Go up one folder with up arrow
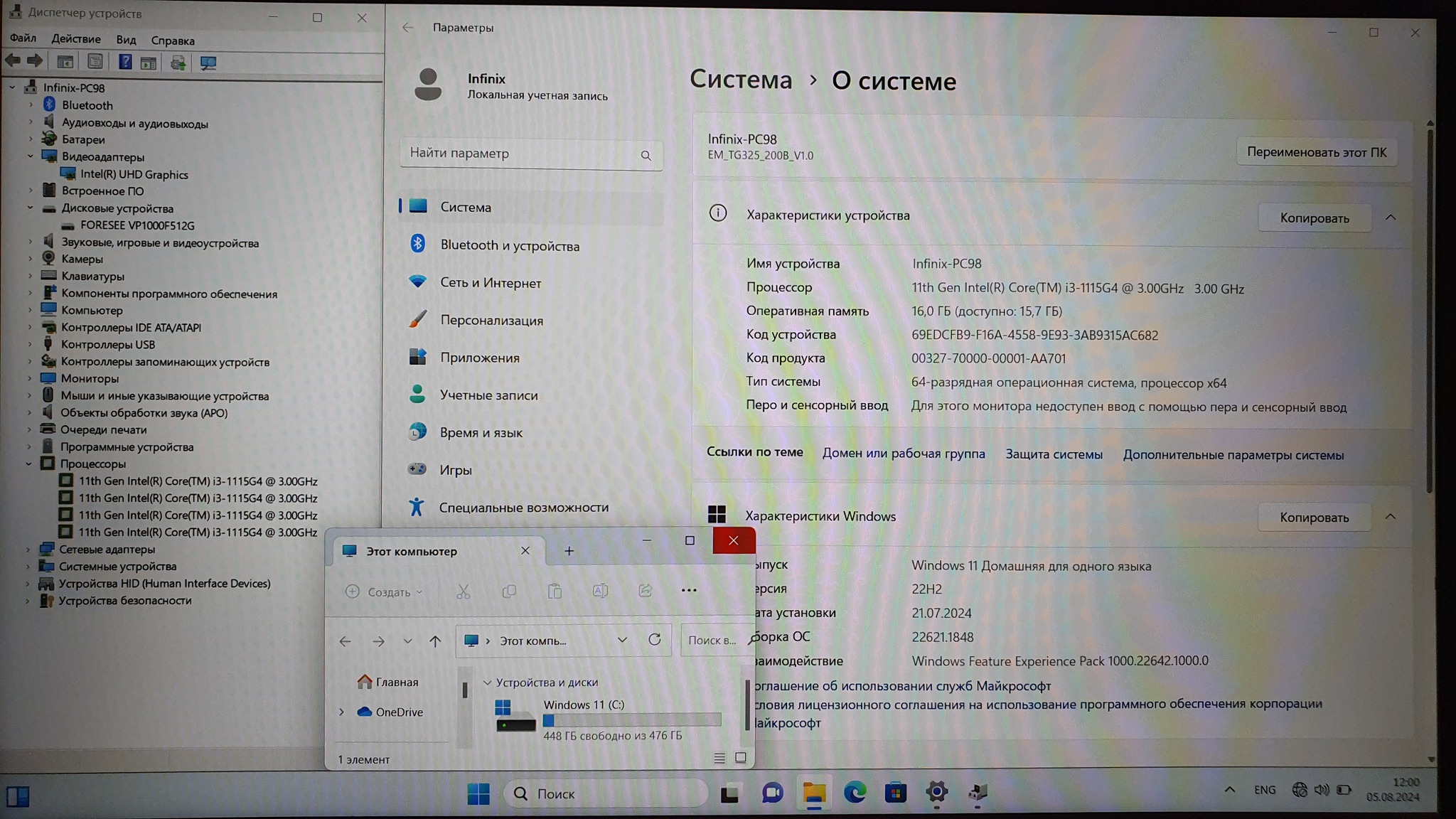1456x819 pixels. 435,641
